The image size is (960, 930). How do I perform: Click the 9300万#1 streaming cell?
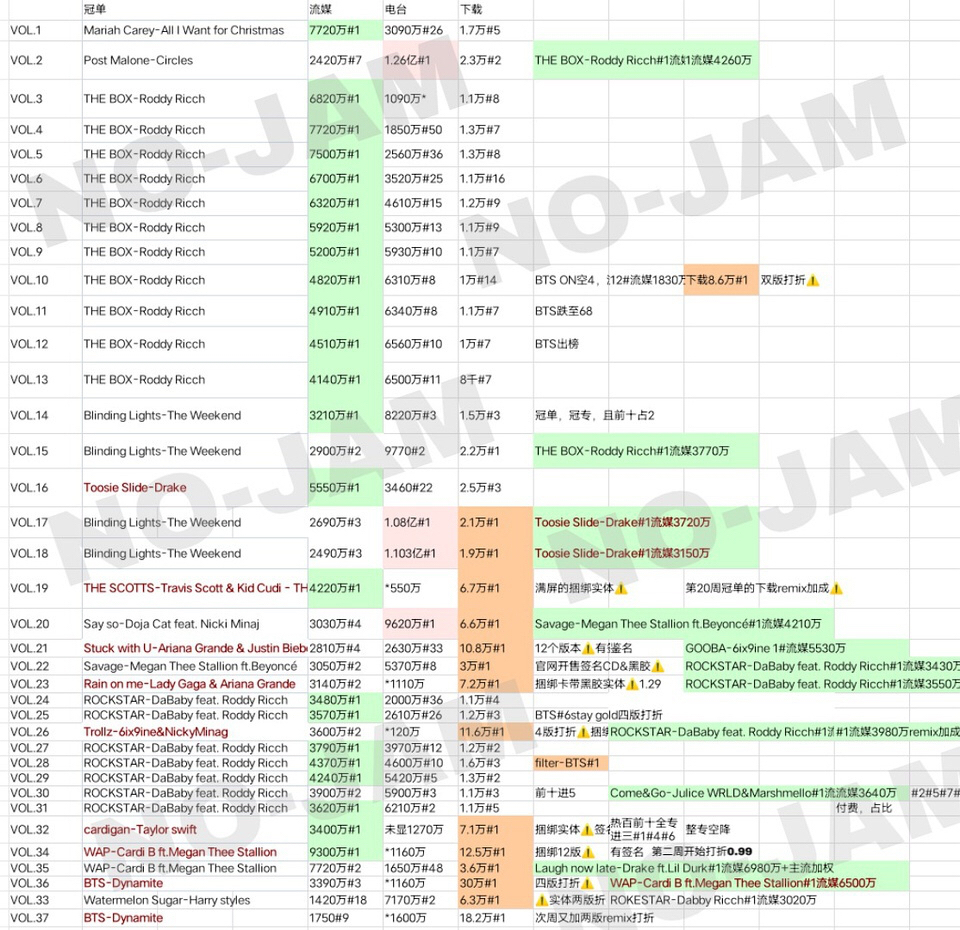[345, 852]
